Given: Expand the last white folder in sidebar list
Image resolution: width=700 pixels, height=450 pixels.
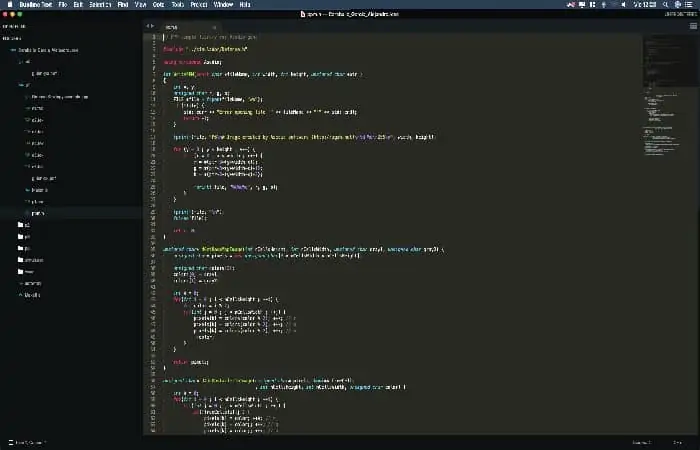Looking at the screenshot, I should 20,271.
